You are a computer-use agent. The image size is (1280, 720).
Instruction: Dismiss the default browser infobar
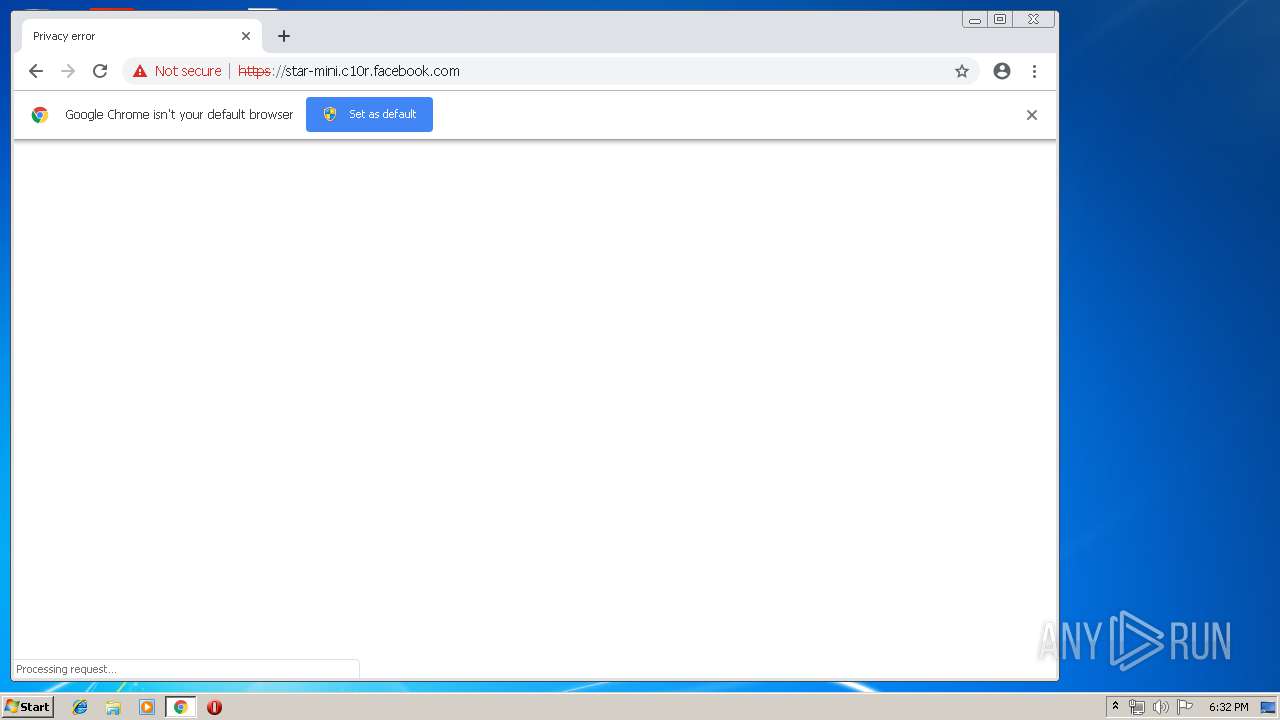pos(1032,115)
